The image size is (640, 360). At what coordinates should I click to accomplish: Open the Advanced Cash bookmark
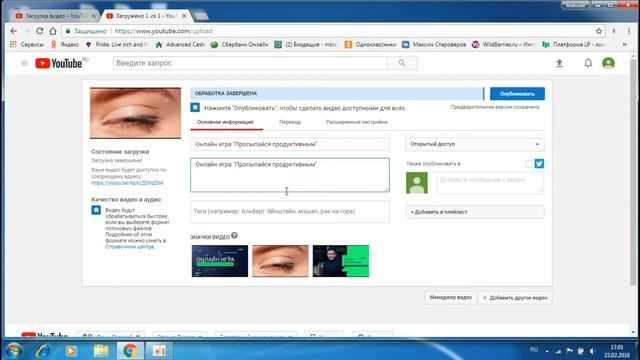[x=180, y=44]
